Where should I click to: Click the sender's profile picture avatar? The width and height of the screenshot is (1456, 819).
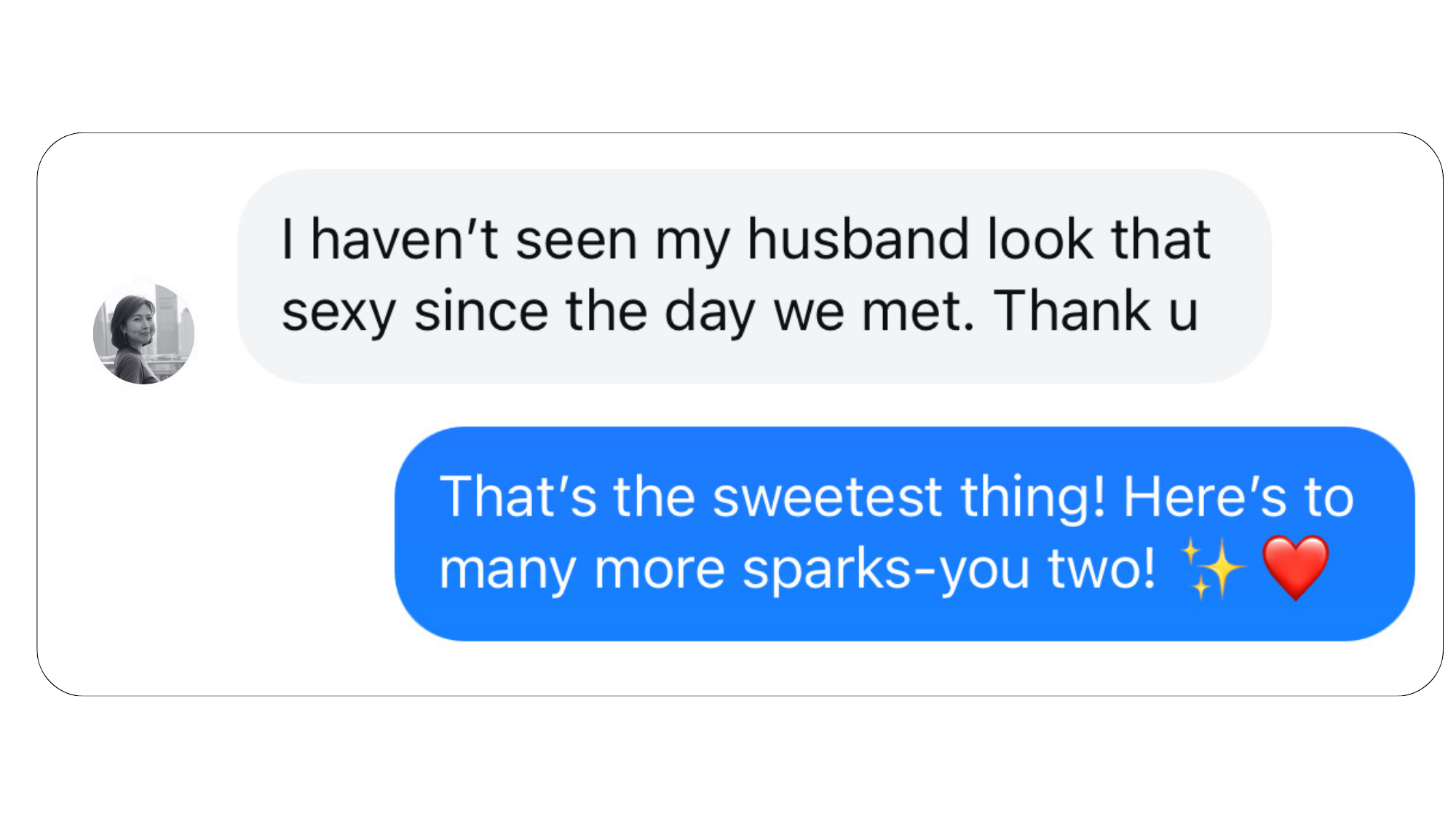pos(143,333)
